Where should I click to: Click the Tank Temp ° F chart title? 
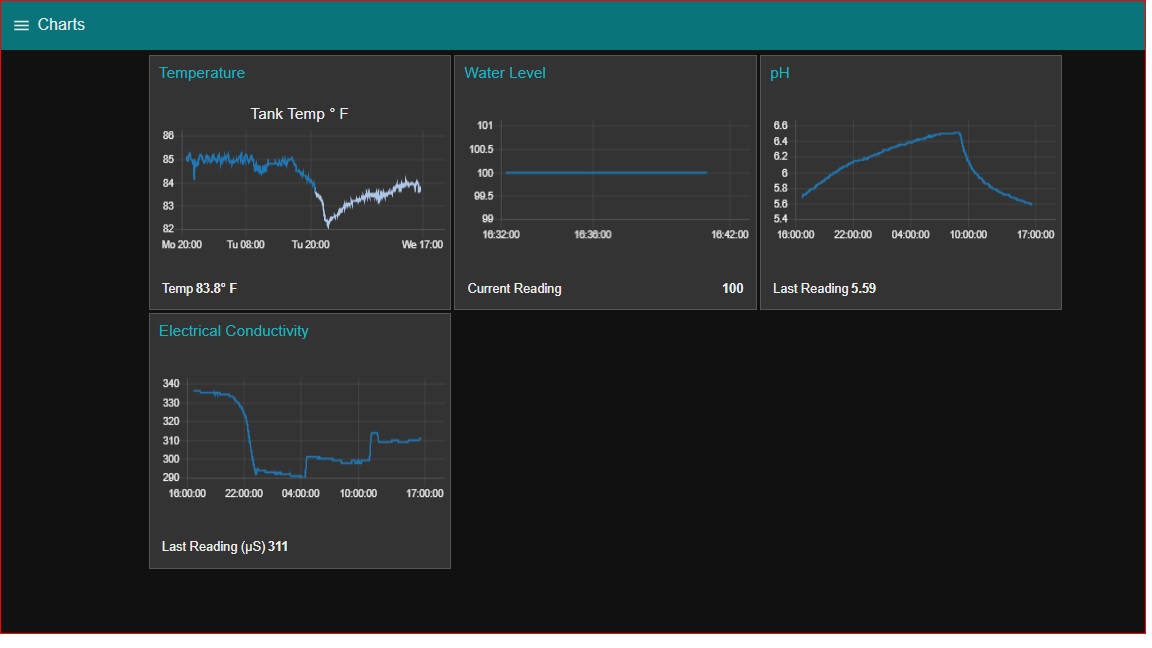point(299,114)
